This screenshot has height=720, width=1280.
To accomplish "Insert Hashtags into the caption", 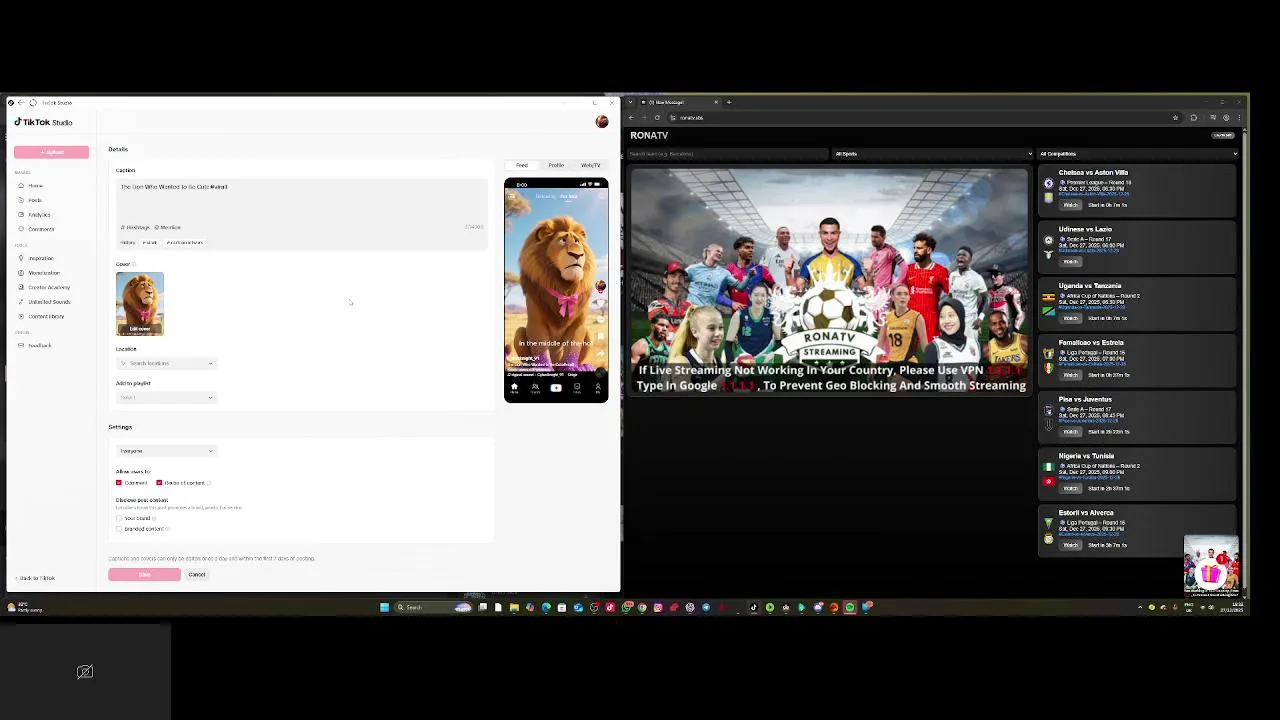I will pyautogui.click(x=136, y=227).
